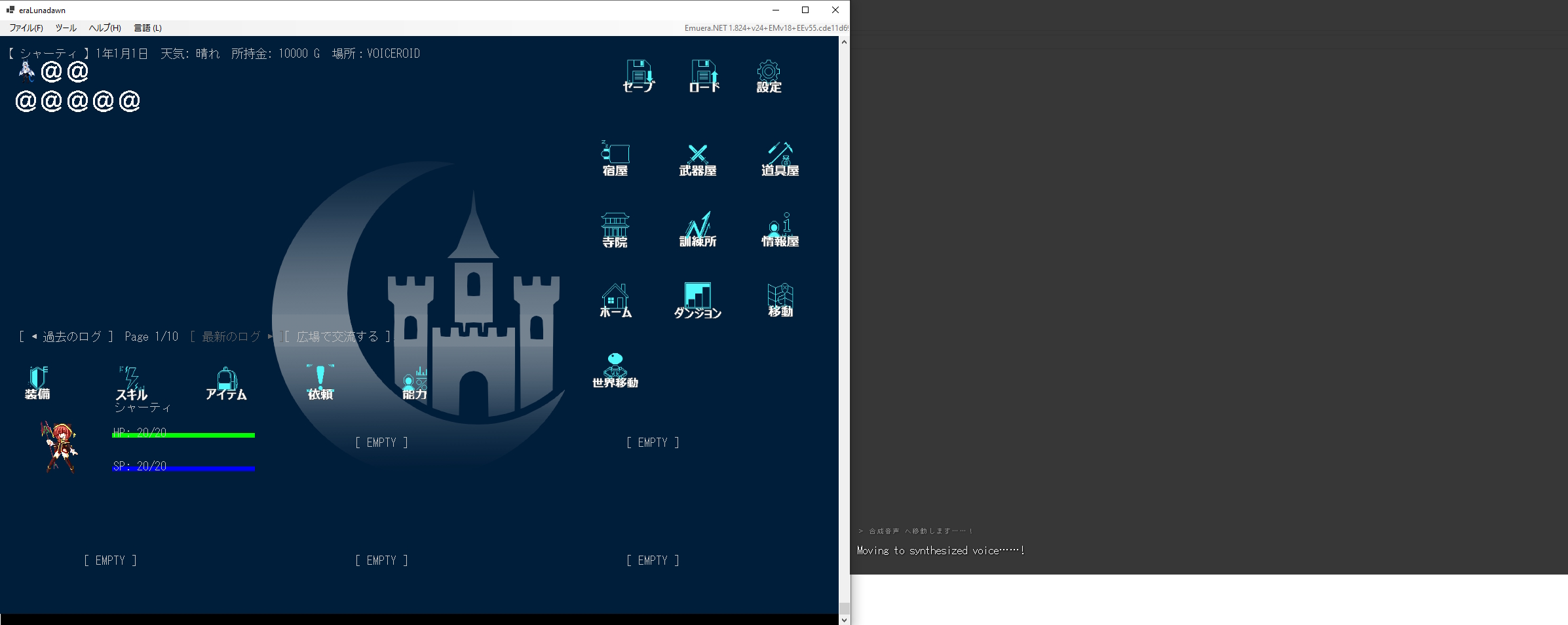Show older entries with 過去のログ
1568x625 pixels.
[x=66, y=337]
